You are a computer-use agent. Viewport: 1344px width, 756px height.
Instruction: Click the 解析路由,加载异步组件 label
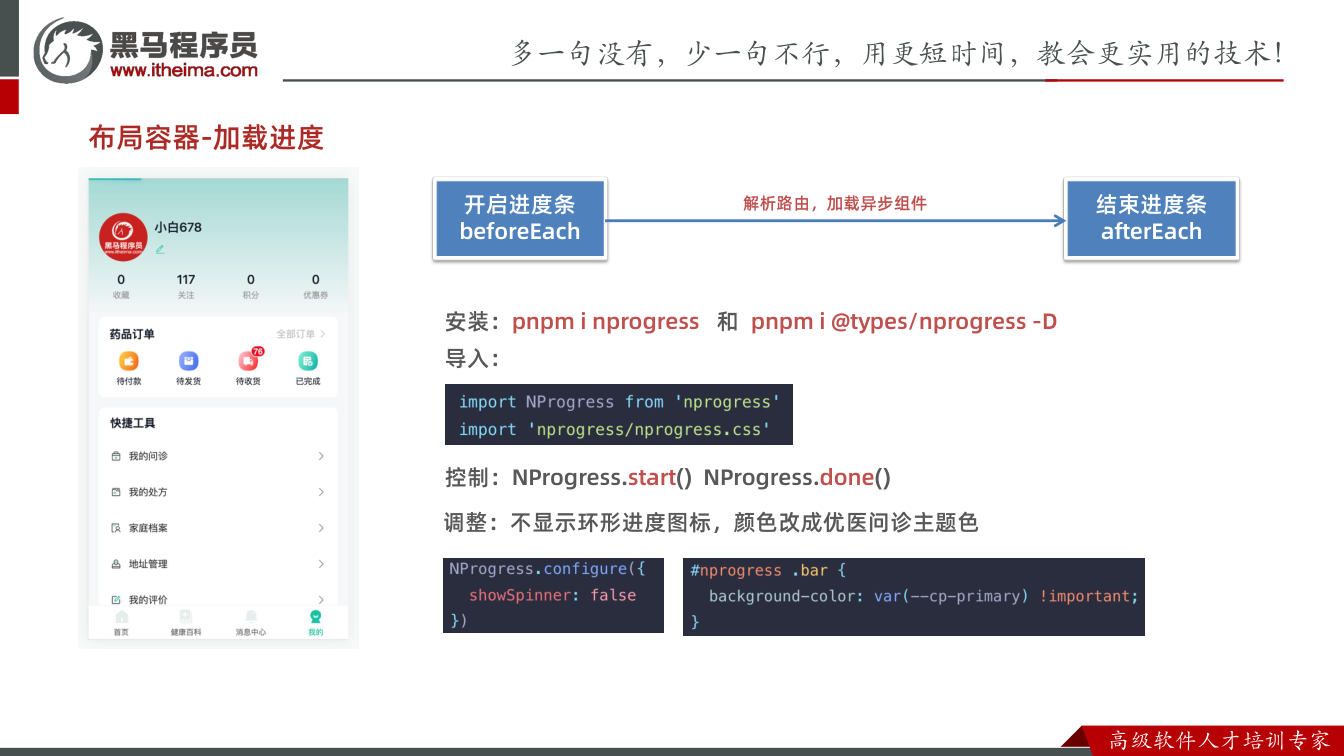[x=835, y=203]
